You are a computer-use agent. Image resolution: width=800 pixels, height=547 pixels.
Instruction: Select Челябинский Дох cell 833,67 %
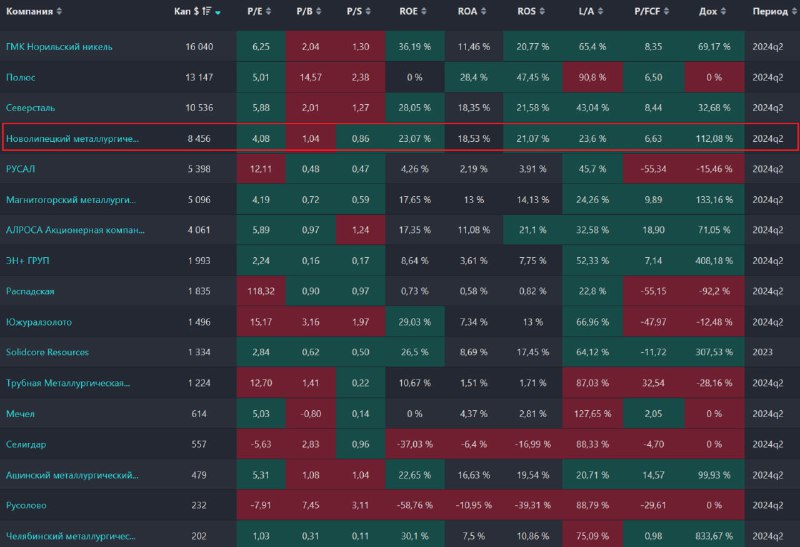pos(714,536)
